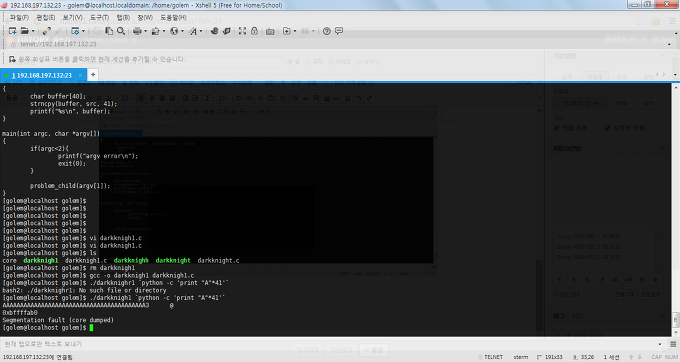Click the session-add arrow icon in hint bar
680x362 pixels.
[x=12, y=59]
